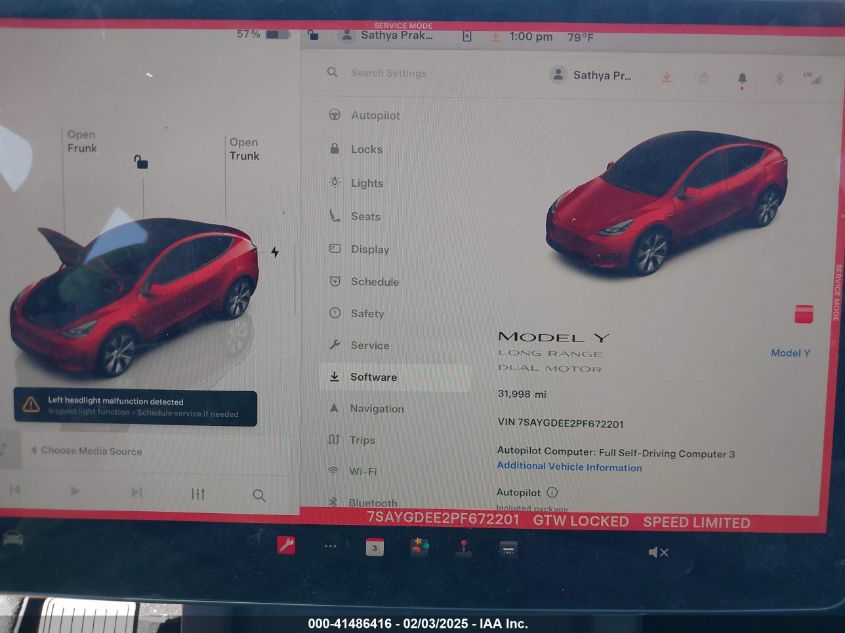This screenshot has width=845, height=633.
Task: Open Additional Vehicle Information link
Action: (569, 467)
